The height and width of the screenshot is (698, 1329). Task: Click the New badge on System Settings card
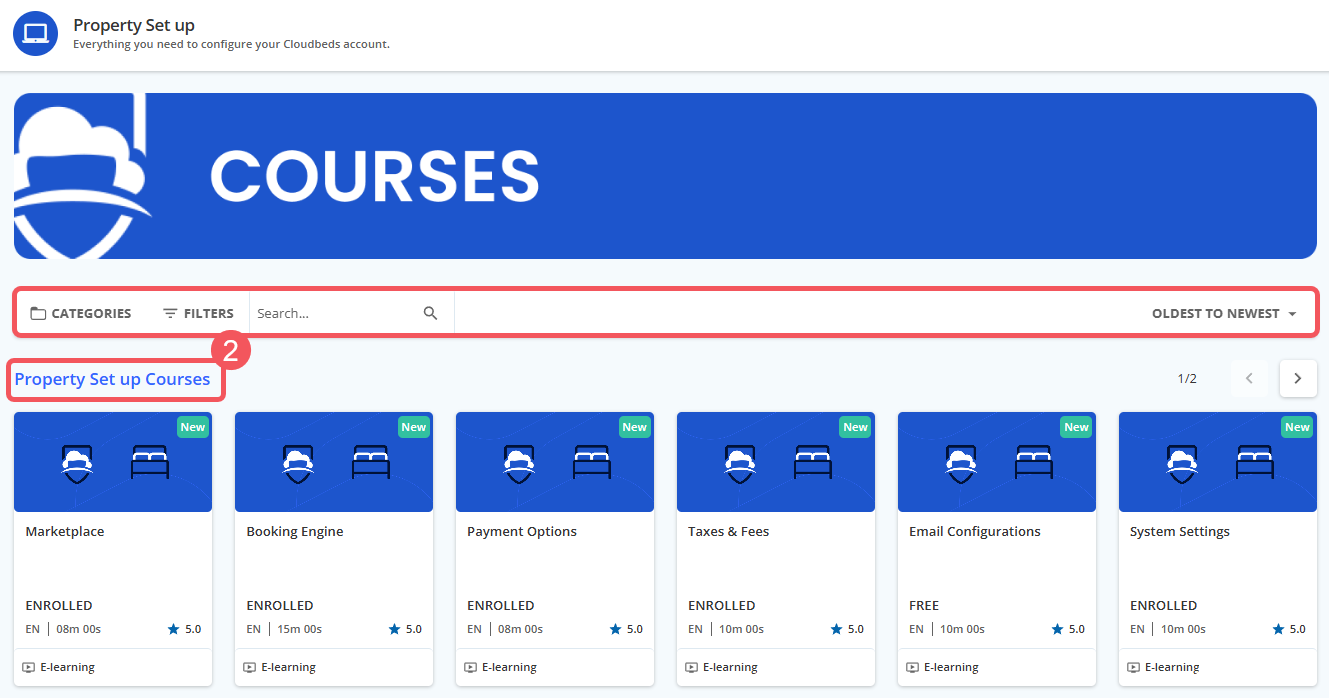[x=1298, y=427]
